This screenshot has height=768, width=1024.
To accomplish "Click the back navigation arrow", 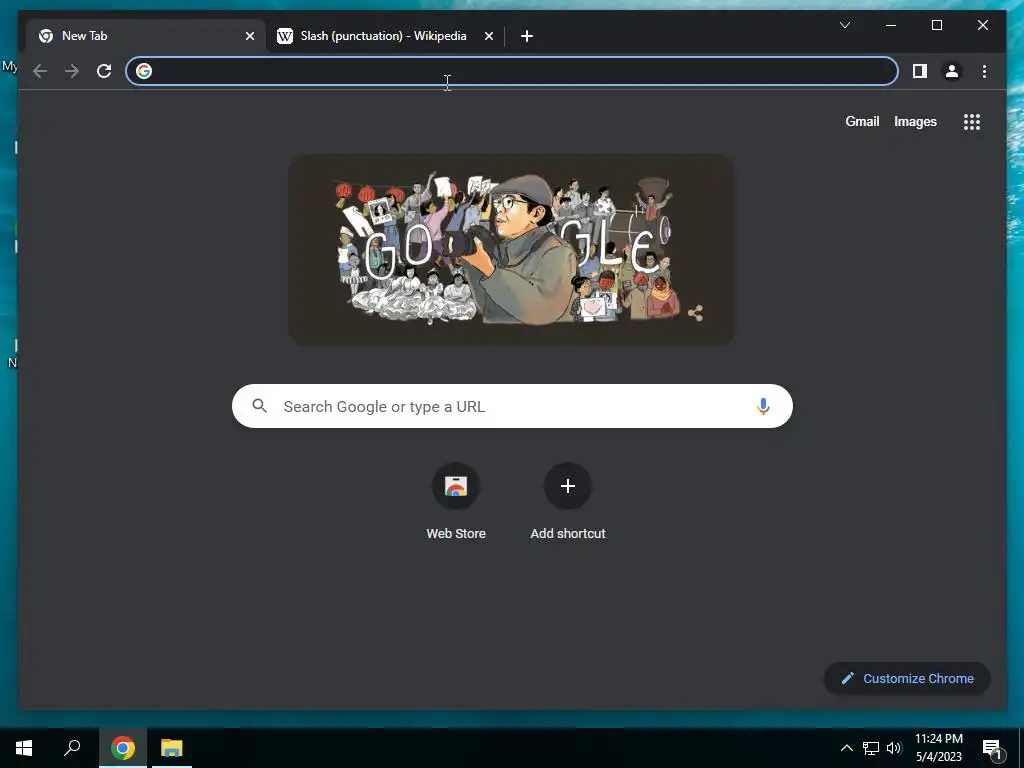I will point(40,71).
